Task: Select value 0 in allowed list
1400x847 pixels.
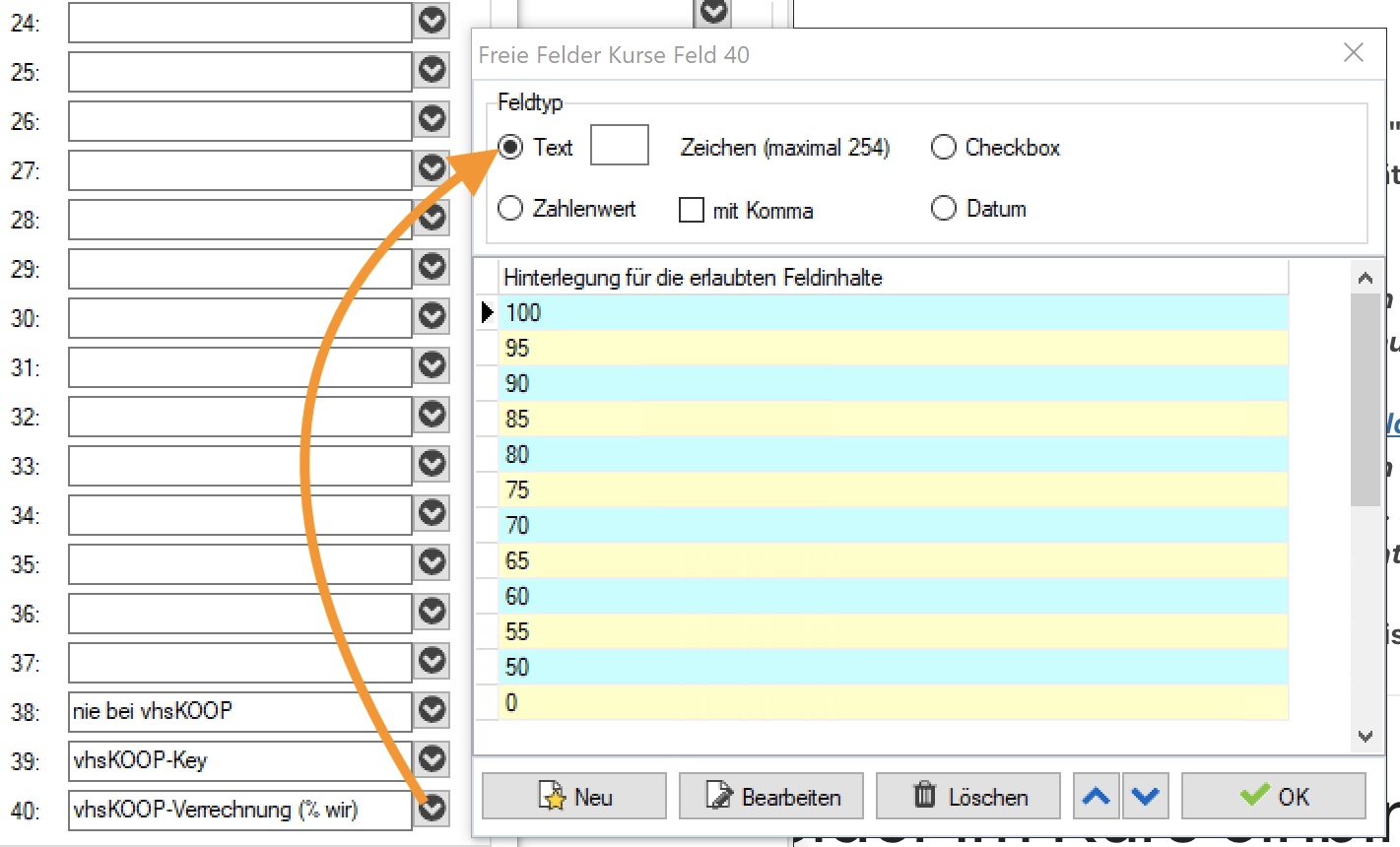Action: [894, 702]
